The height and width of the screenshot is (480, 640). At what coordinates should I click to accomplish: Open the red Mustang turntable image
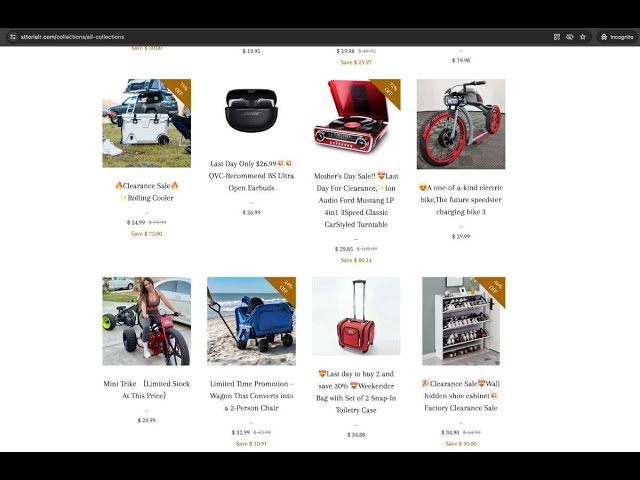(x=356, y=116)
